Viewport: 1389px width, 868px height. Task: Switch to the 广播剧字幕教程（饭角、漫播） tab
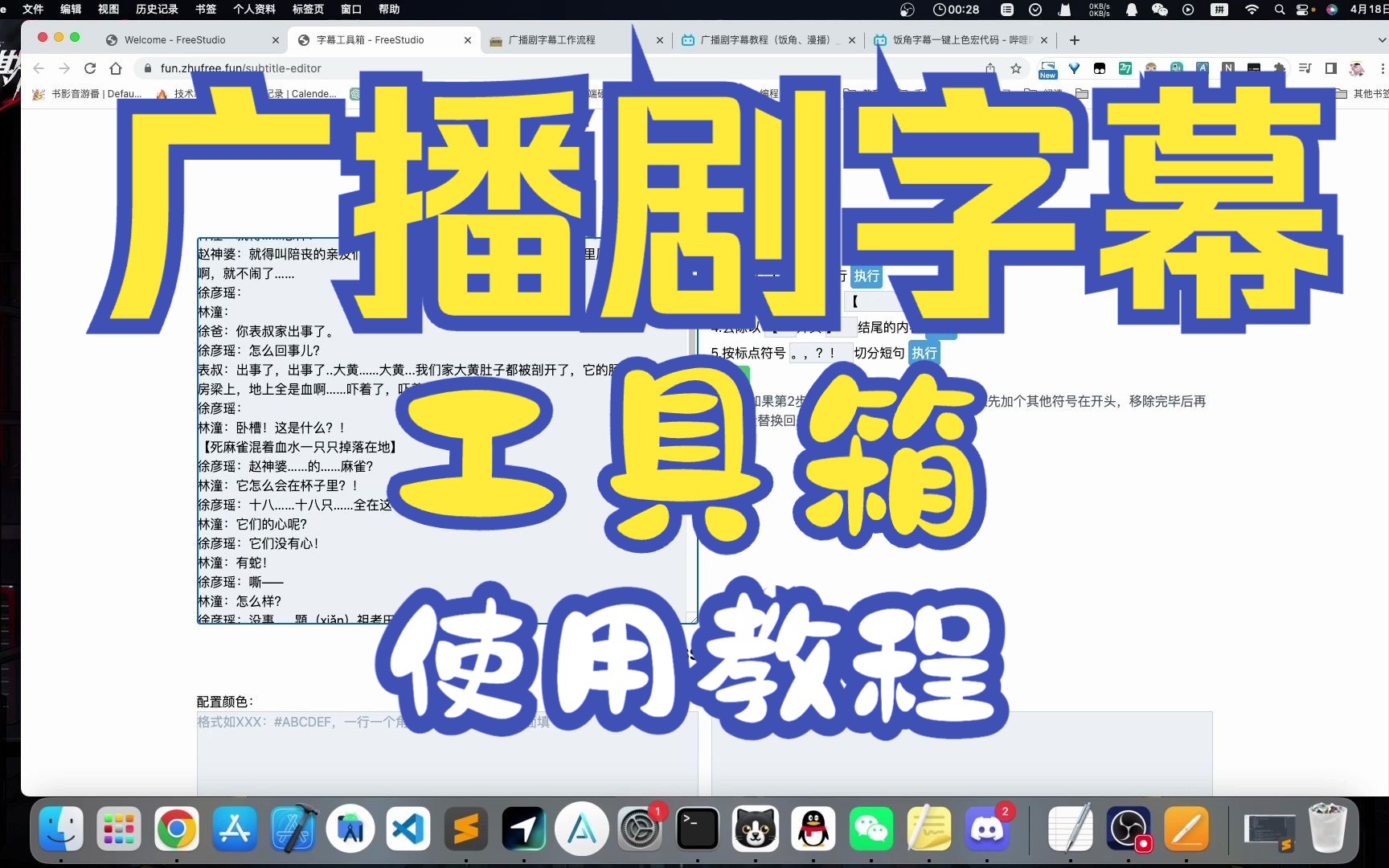769,39
